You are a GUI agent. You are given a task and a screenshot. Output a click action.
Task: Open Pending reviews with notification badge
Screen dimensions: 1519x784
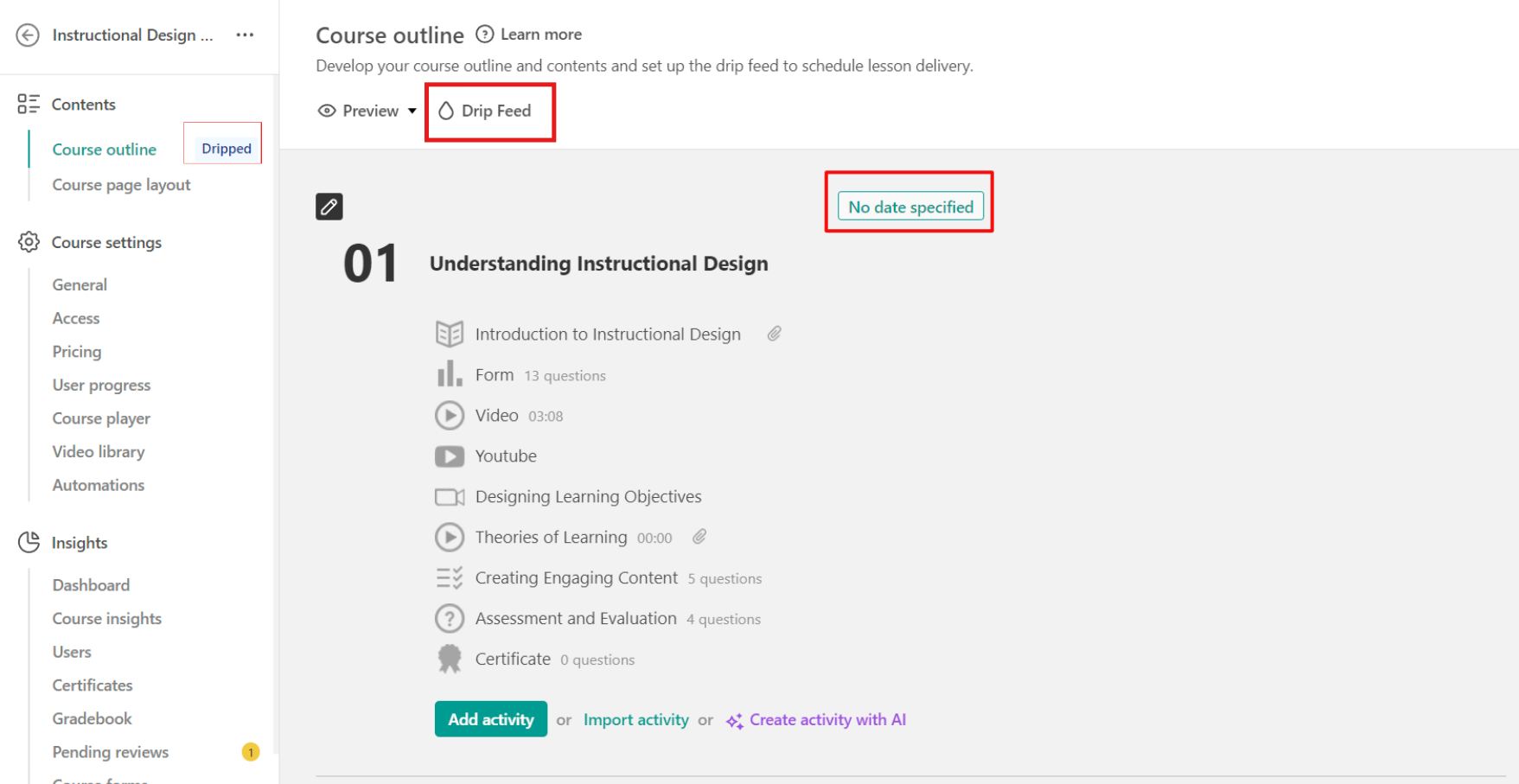[111, 752]
